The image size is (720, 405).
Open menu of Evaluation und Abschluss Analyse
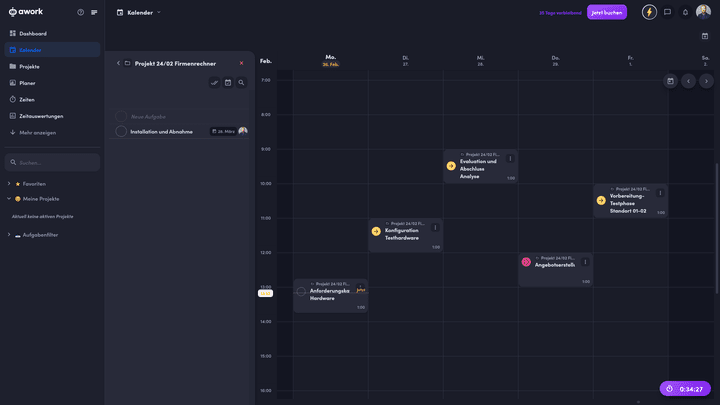[x=510, y=158]
